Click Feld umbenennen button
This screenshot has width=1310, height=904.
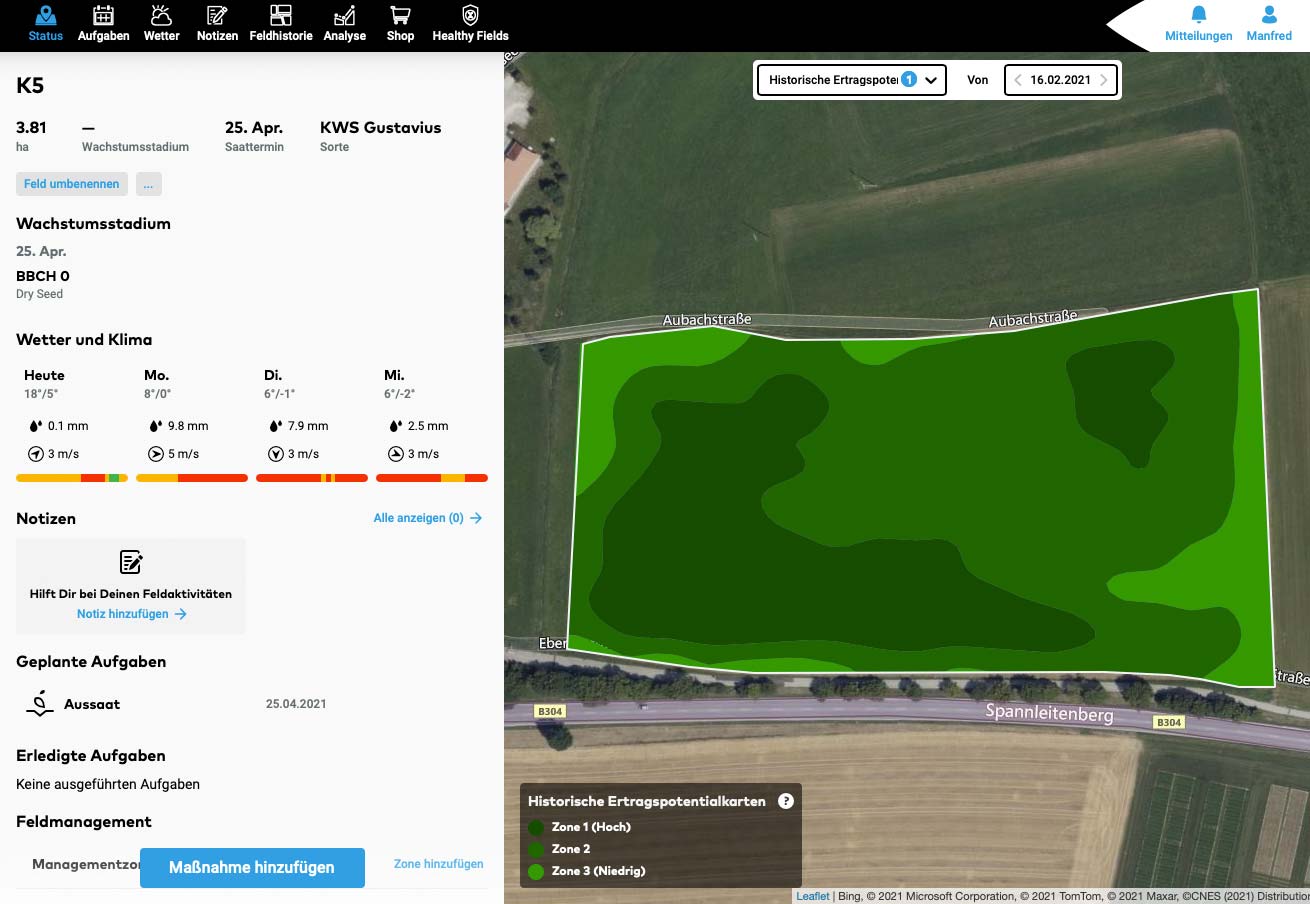[x=72, y=184]
